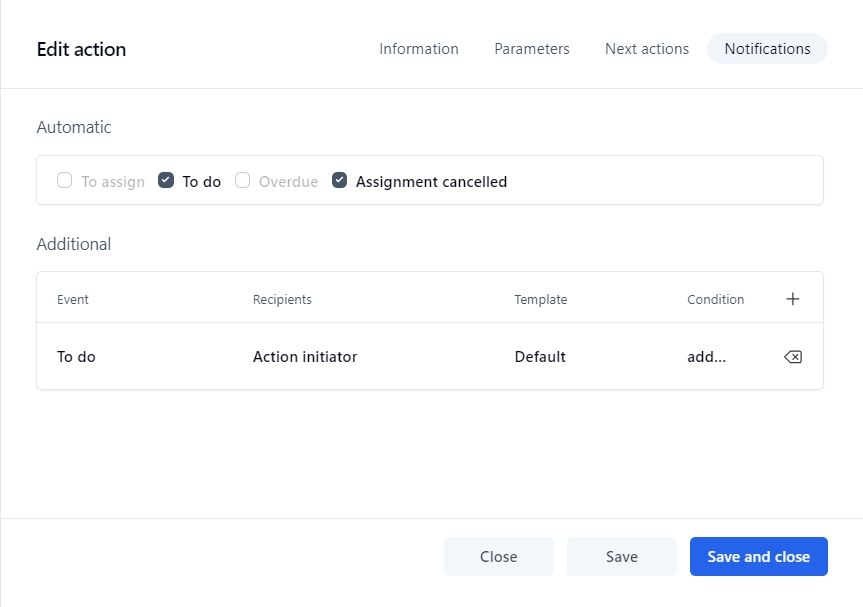Click the Template column header
This screenshot has height=607, width=863.
click(x=540, y=300)
